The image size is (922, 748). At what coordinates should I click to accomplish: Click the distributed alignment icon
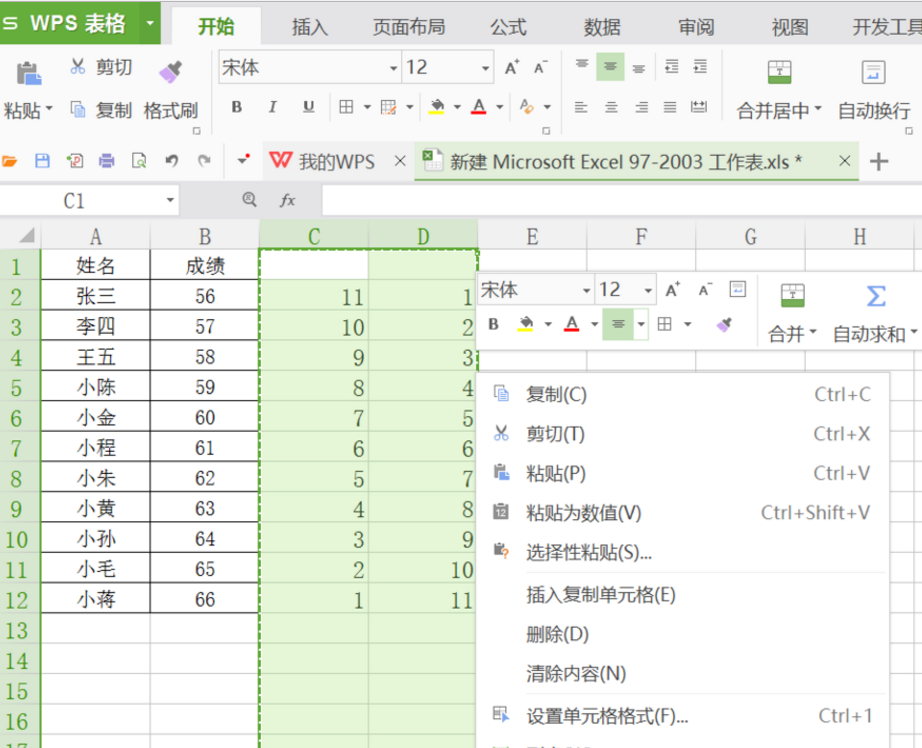click(x=699, y=107)
